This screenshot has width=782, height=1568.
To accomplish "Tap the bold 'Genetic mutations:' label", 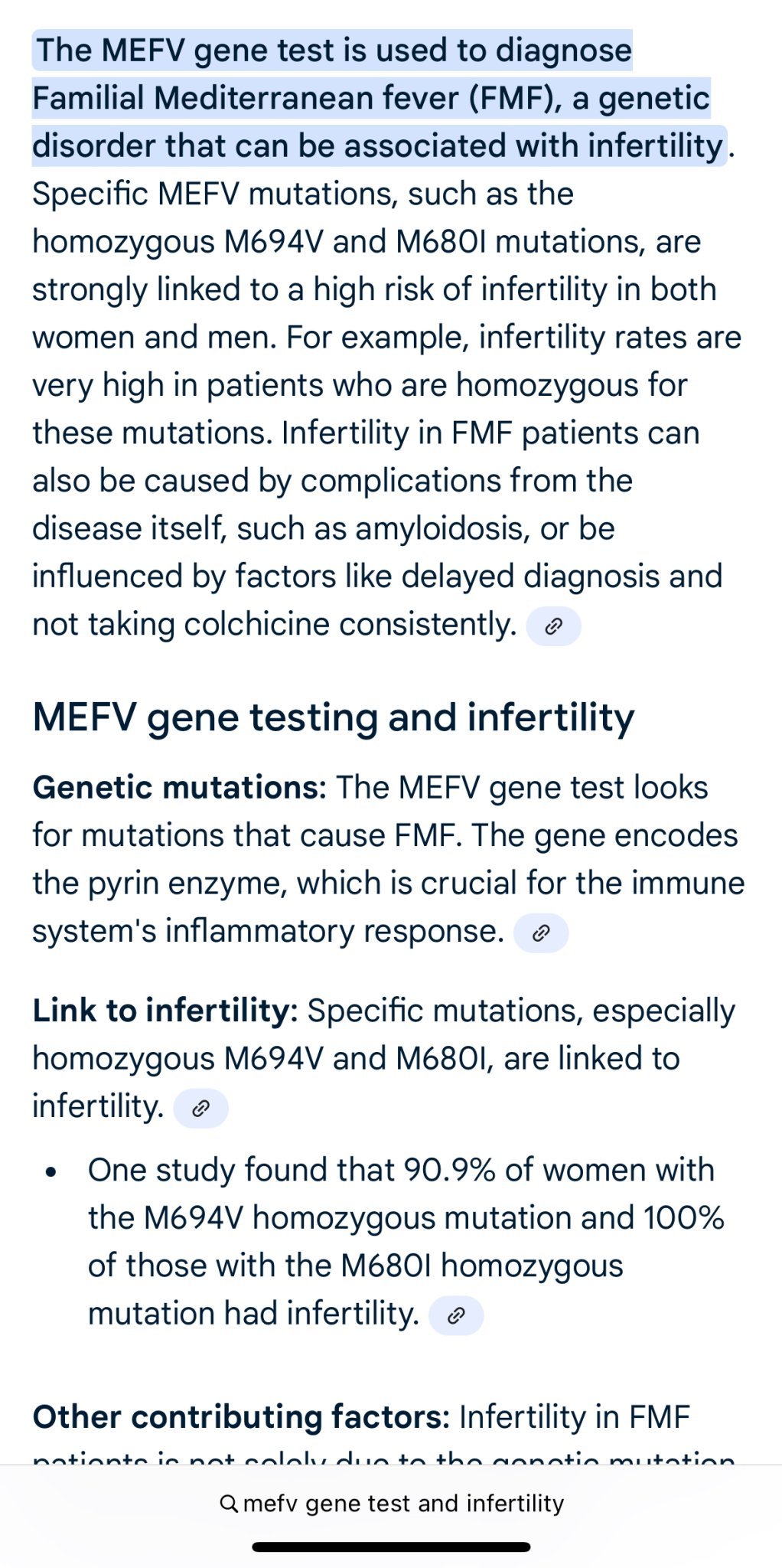I will click(x=179, y=787).
